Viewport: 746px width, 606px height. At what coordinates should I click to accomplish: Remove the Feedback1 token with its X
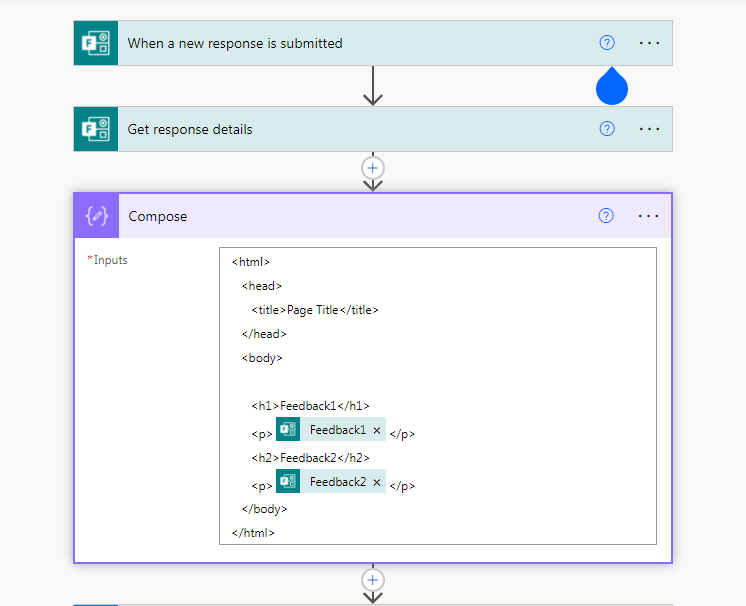pos(377,430)
